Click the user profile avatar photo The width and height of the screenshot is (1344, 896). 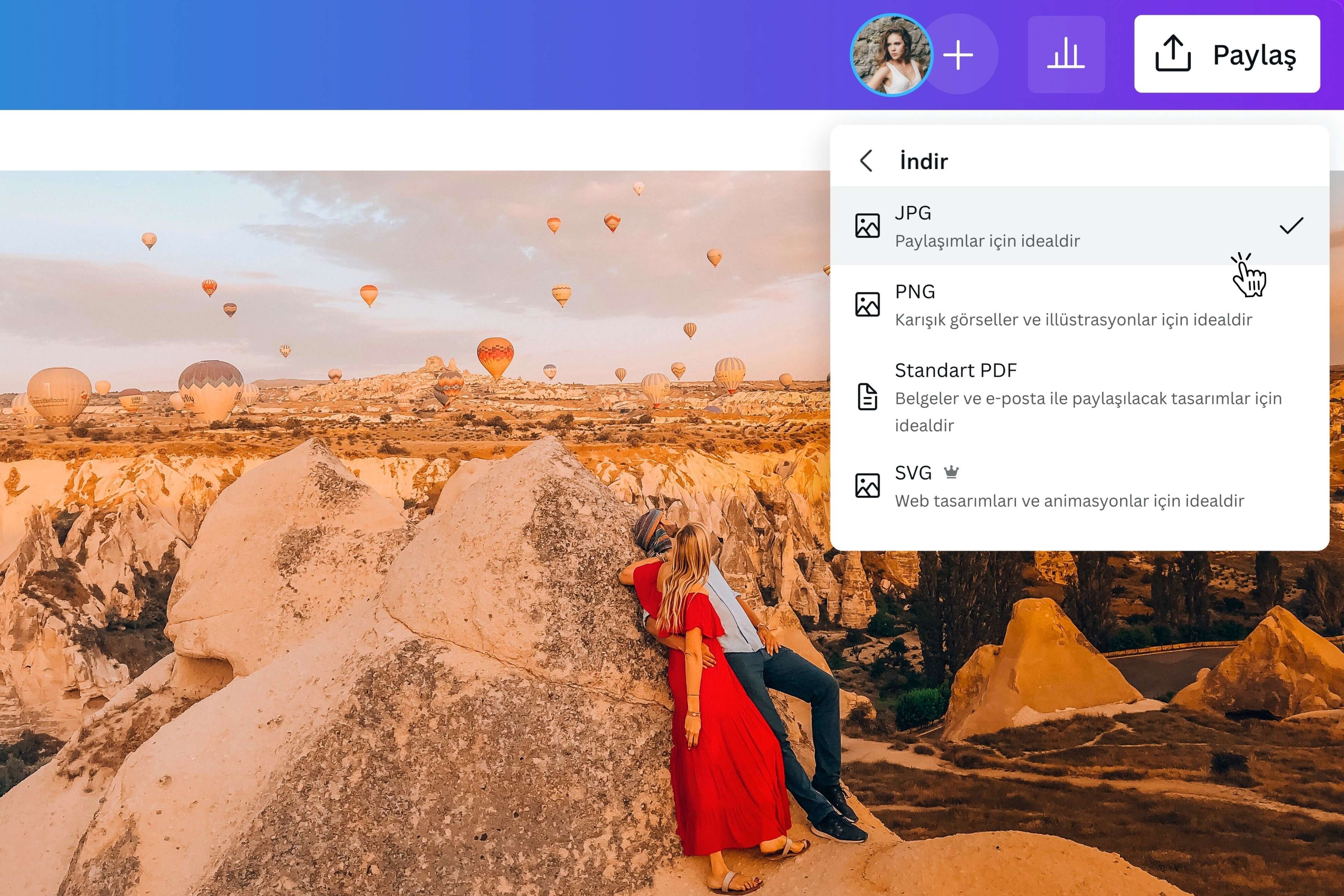click(891, 55)
